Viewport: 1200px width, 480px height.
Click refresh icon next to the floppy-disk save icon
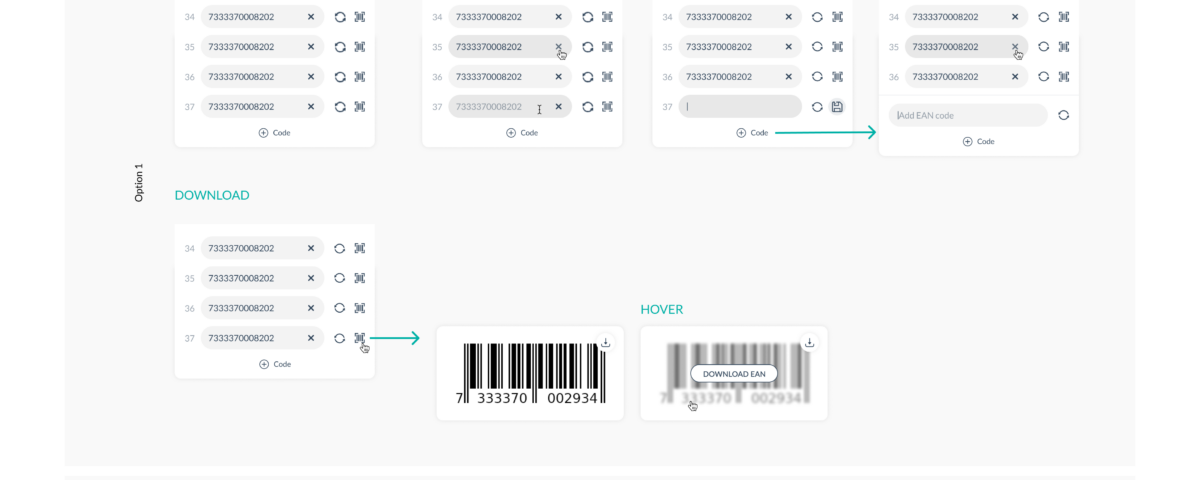tap(817, 107)
